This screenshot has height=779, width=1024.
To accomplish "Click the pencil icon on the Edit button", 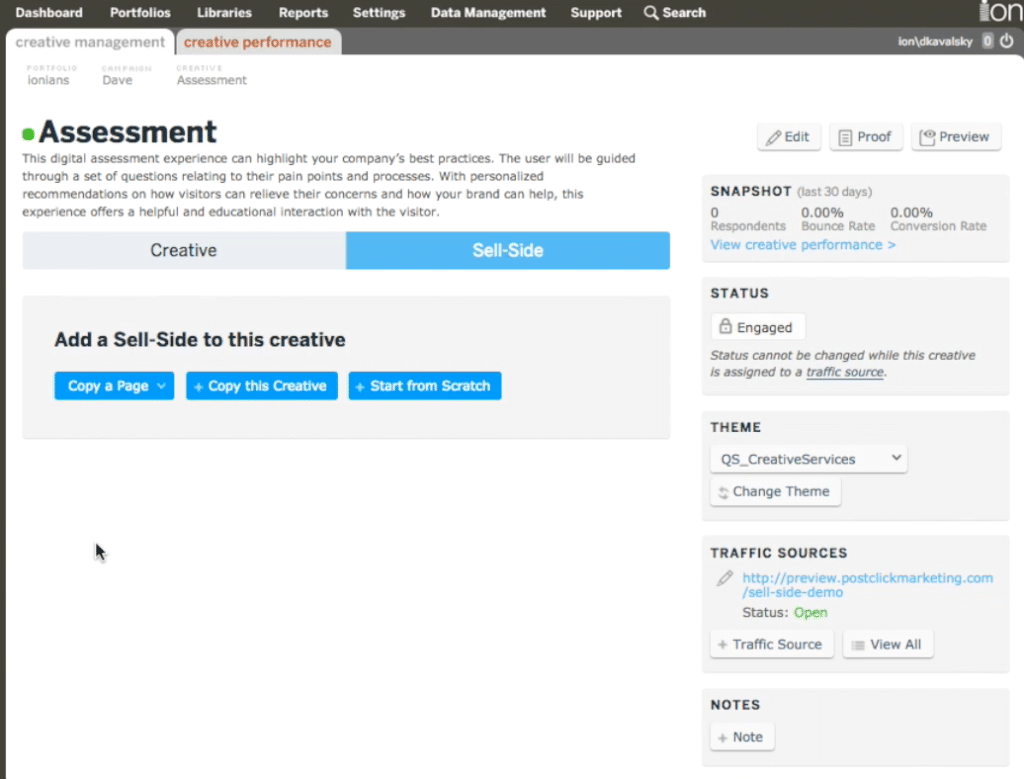I will click(x=773, y=137).
